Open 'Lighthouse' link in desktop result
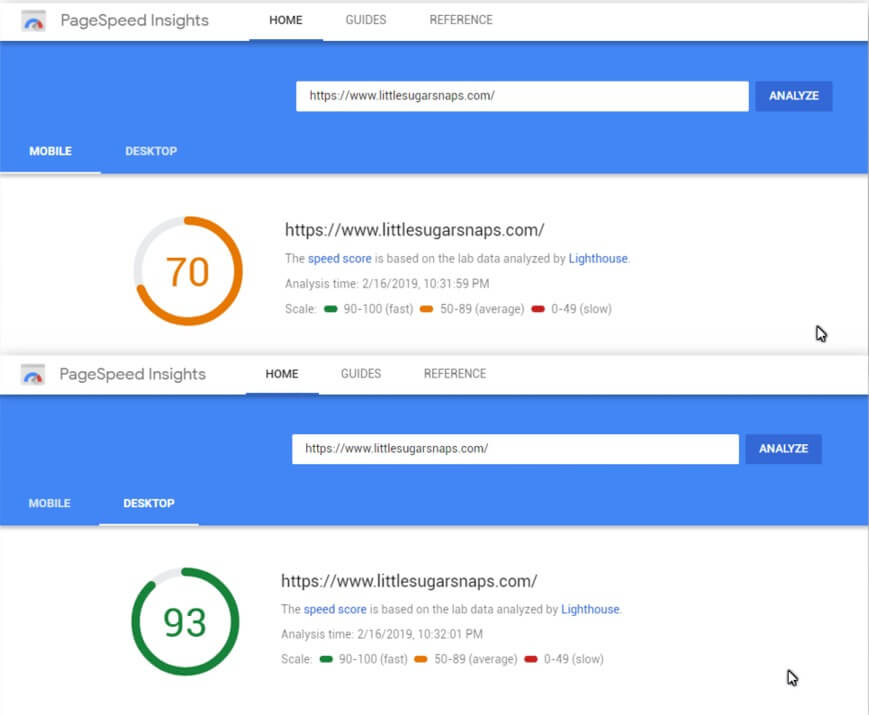Viewport: 869px width, 715px height. point(590,610)
